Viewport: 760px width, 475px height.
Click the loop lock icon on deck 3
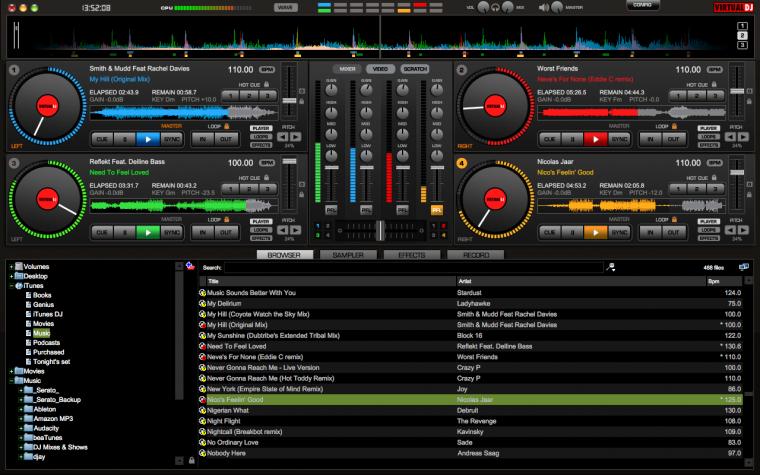coord(226,219)
